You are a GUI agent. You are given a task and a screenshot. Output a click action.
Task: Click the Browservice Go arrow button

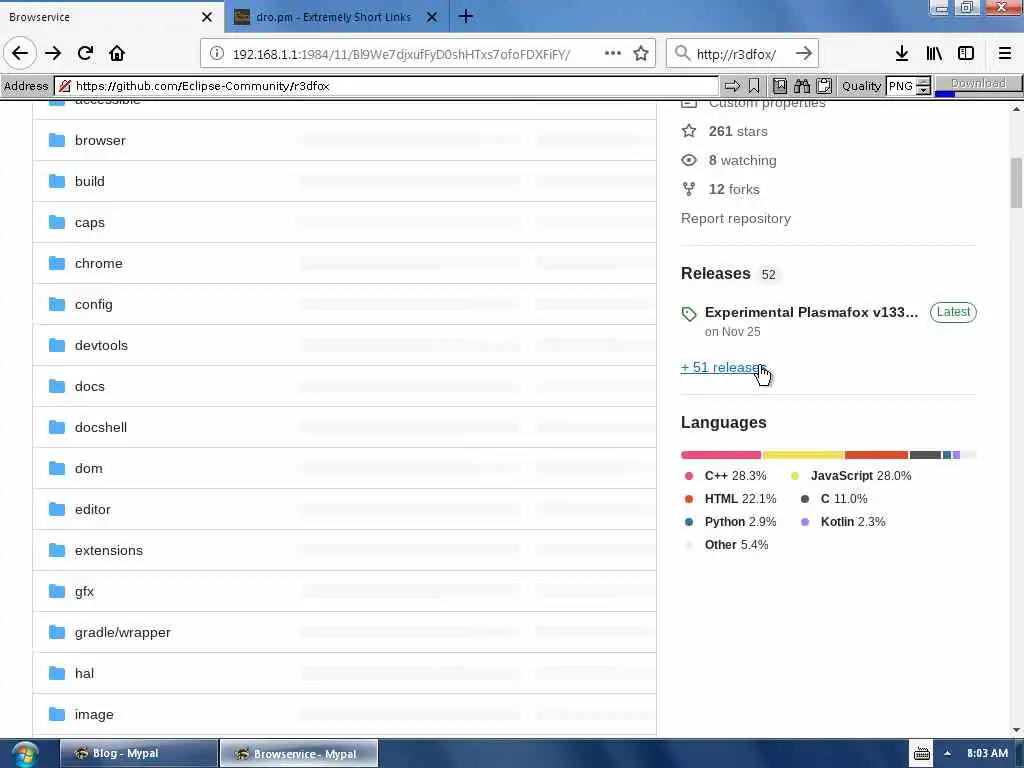732,86
